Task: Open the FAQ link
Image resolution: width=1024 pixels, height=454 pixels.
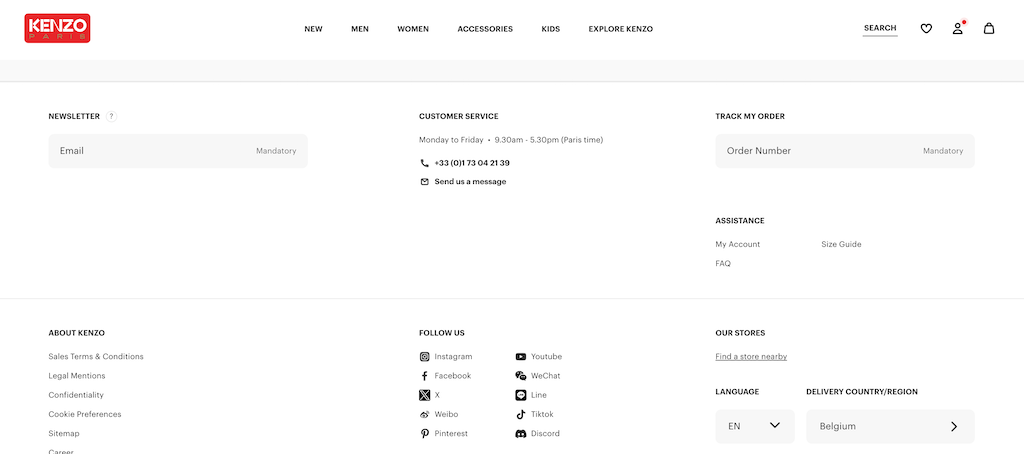Action: pos(723,264)
